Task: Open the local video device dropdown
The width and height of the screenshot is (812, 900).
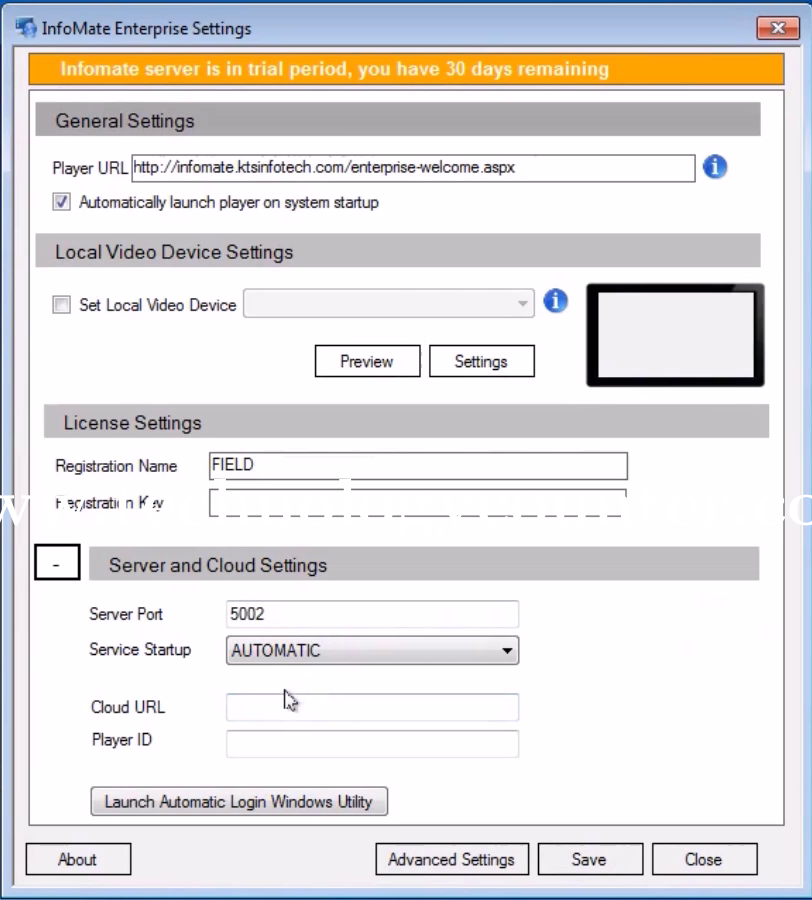Action: tap(388, 303)
